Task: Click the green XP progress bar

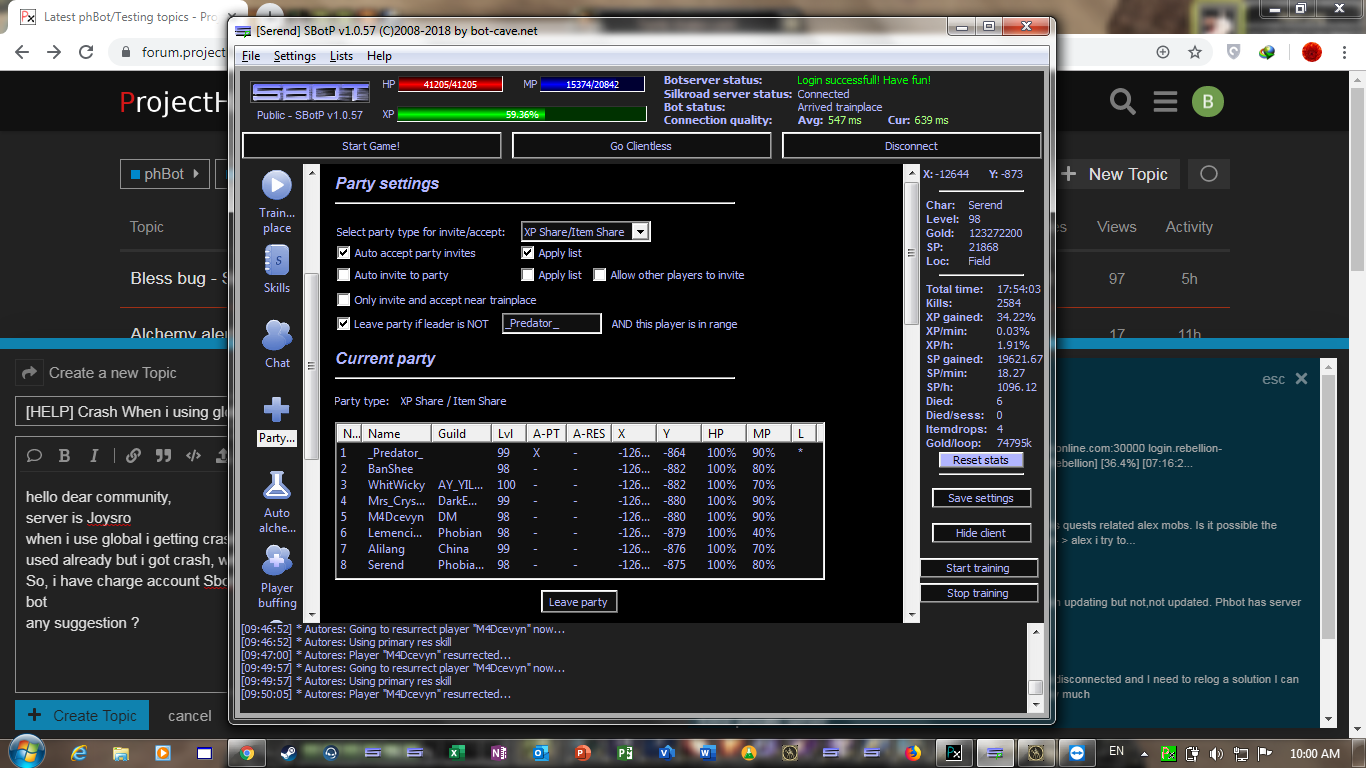Action: (521, 115)
